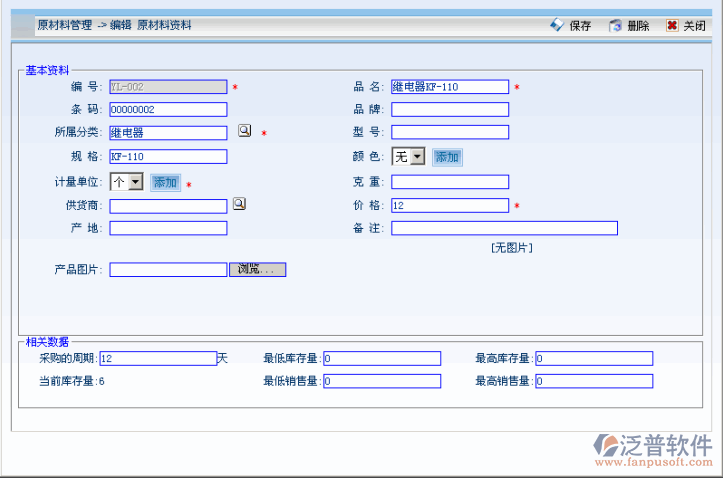This screenshot has width=723, height=478.
Task: Click the 所属分类 field containing 继电器
Action: tap(168, 133)
